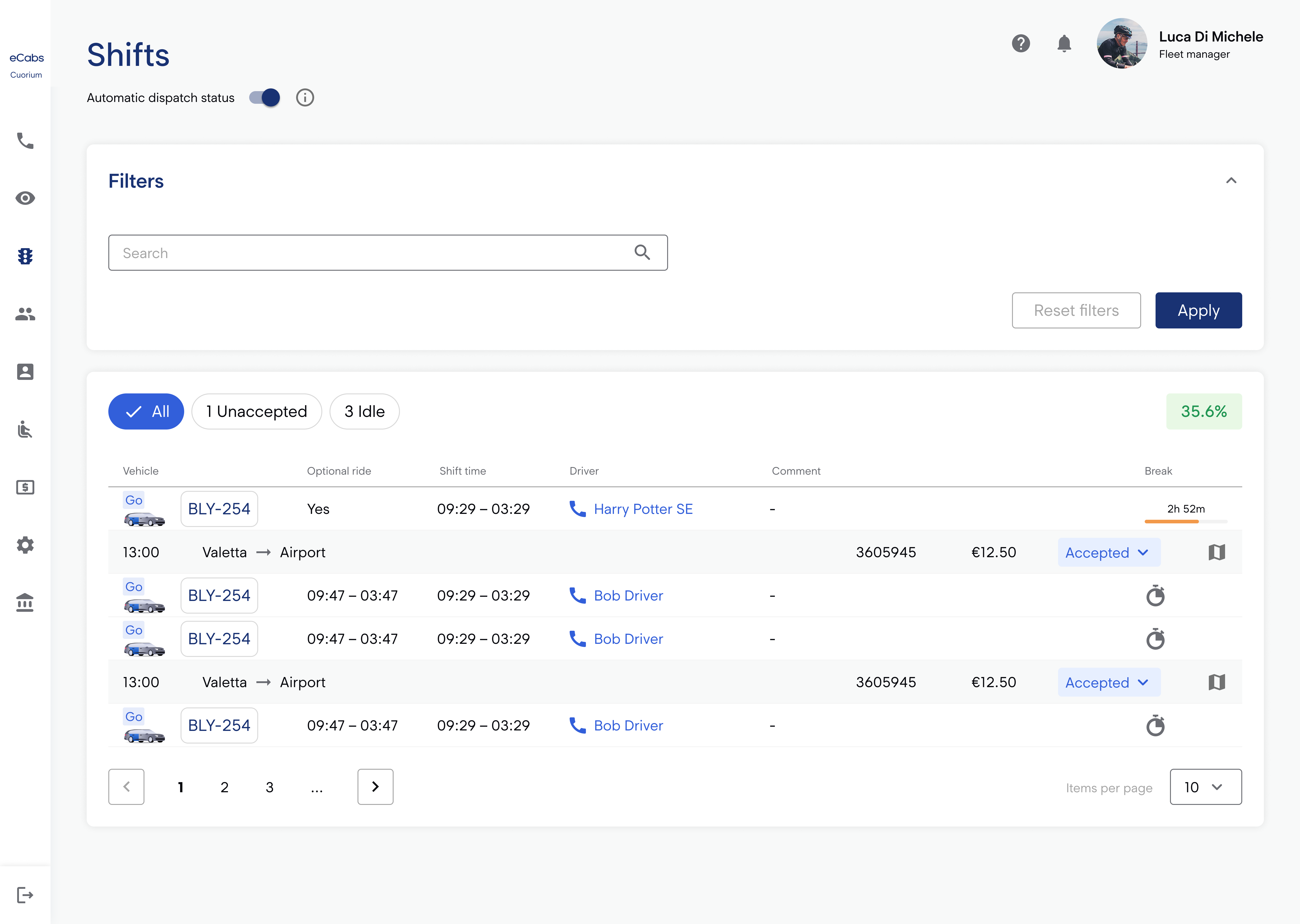
Task: Call Harry Potter SE via phone icon
Action: (x=578, y=509)
